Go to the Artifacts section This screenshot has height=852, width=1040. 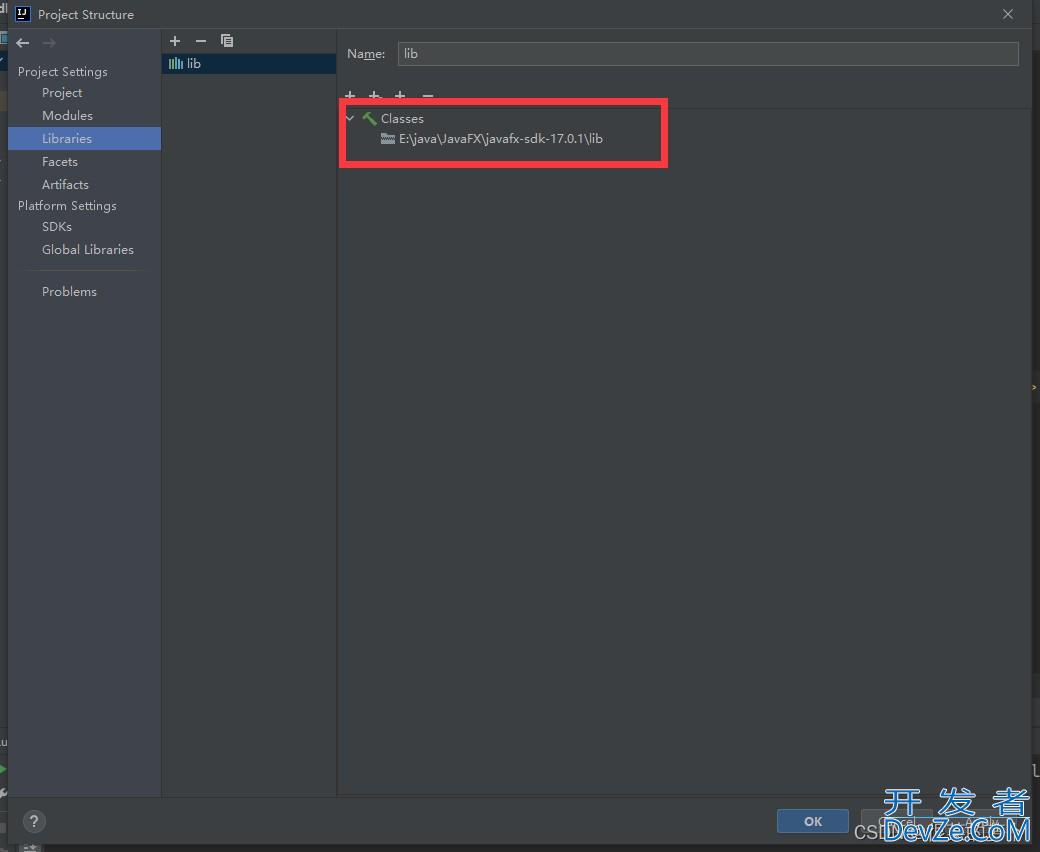point(65,185)
